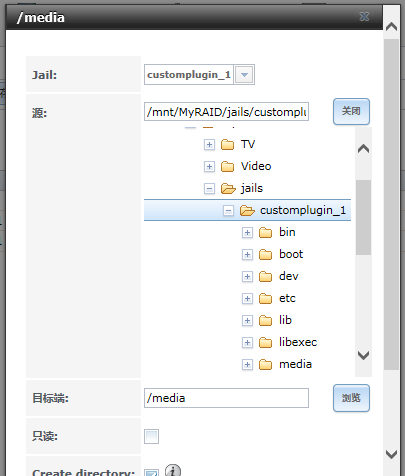Viewport: 405px width, 476px height.
Task: Open the Jail customplugin_1 dropdown
Action: coord(244,75)
